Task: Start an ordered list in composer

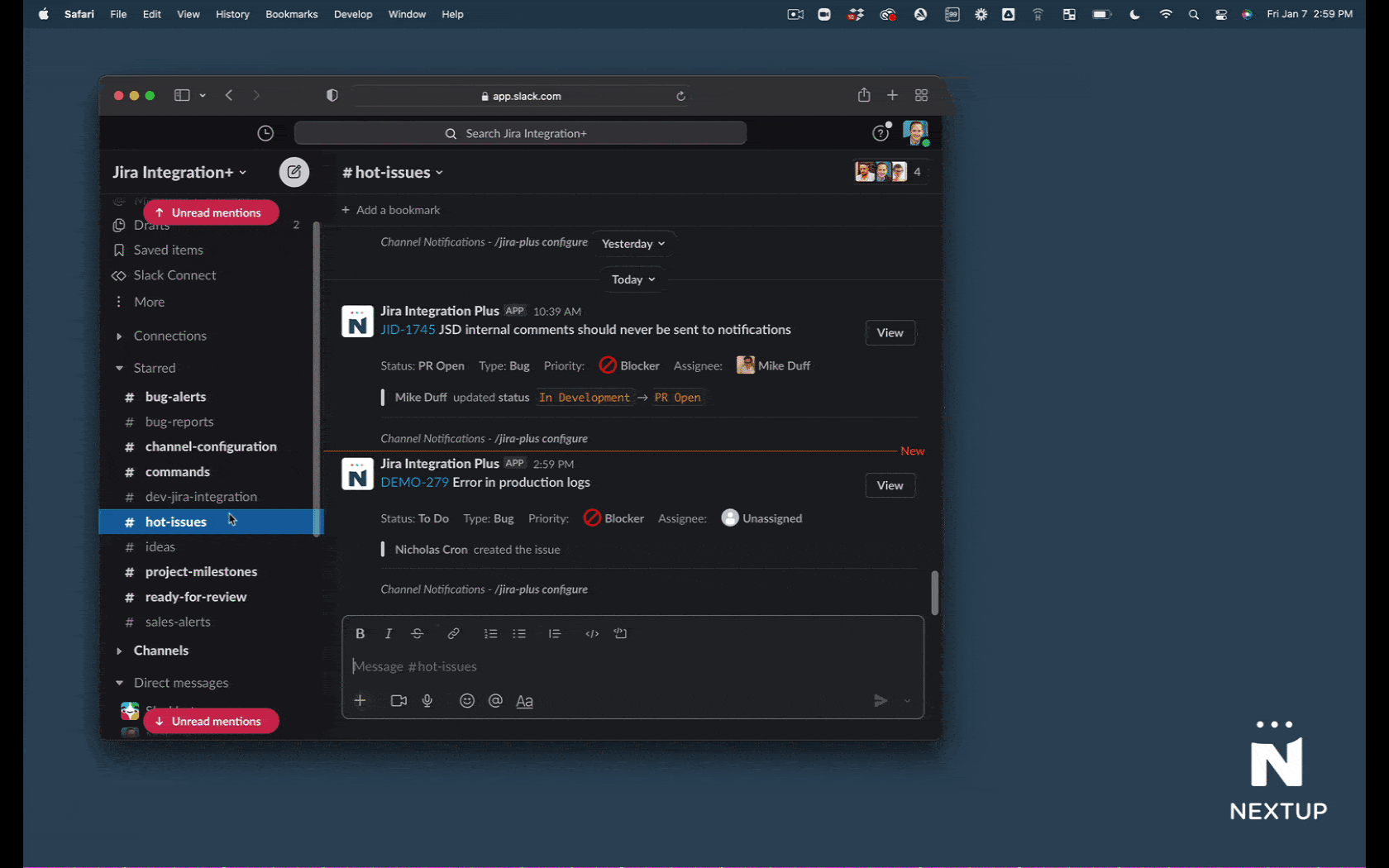Action: 490,633
